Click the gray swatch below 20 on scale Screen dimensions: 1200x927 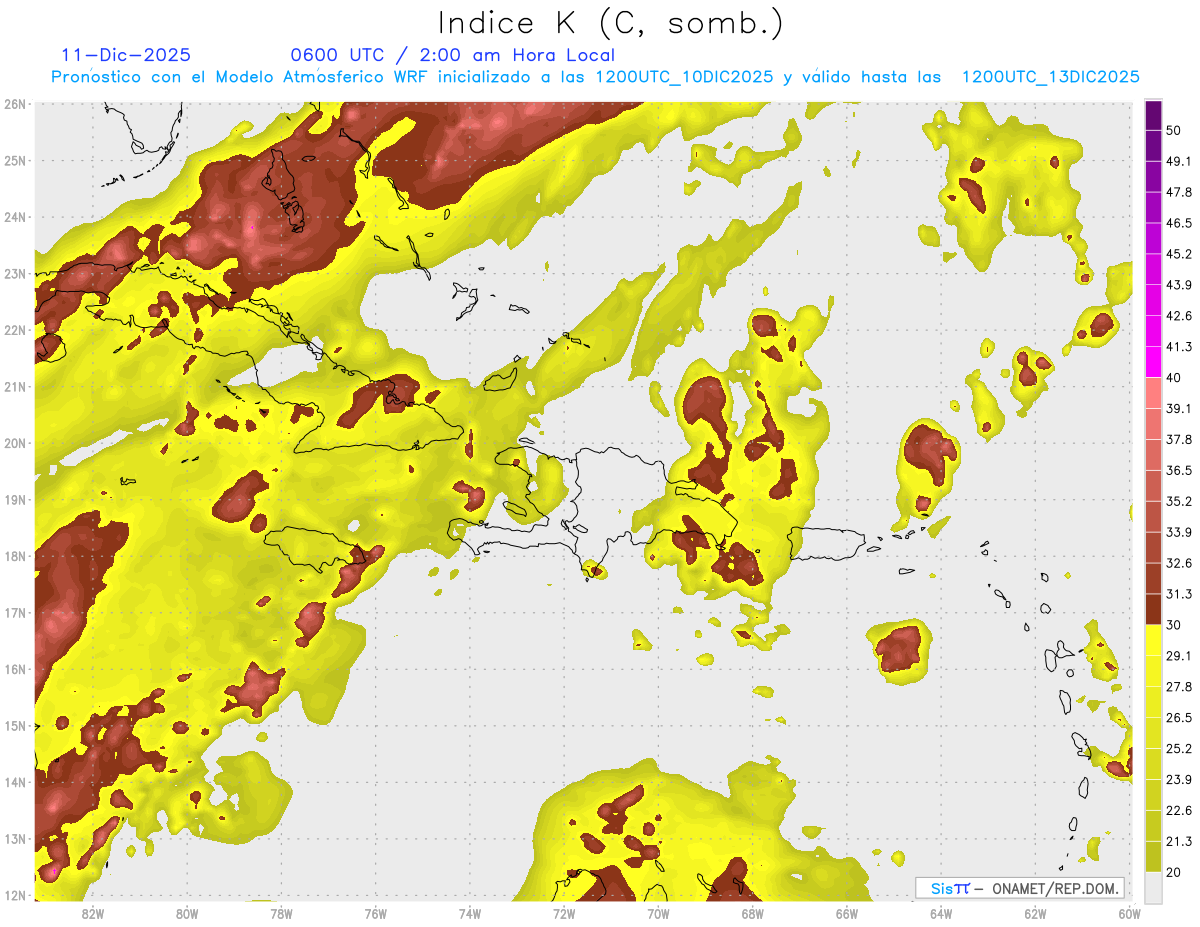tap(1153, 886)
